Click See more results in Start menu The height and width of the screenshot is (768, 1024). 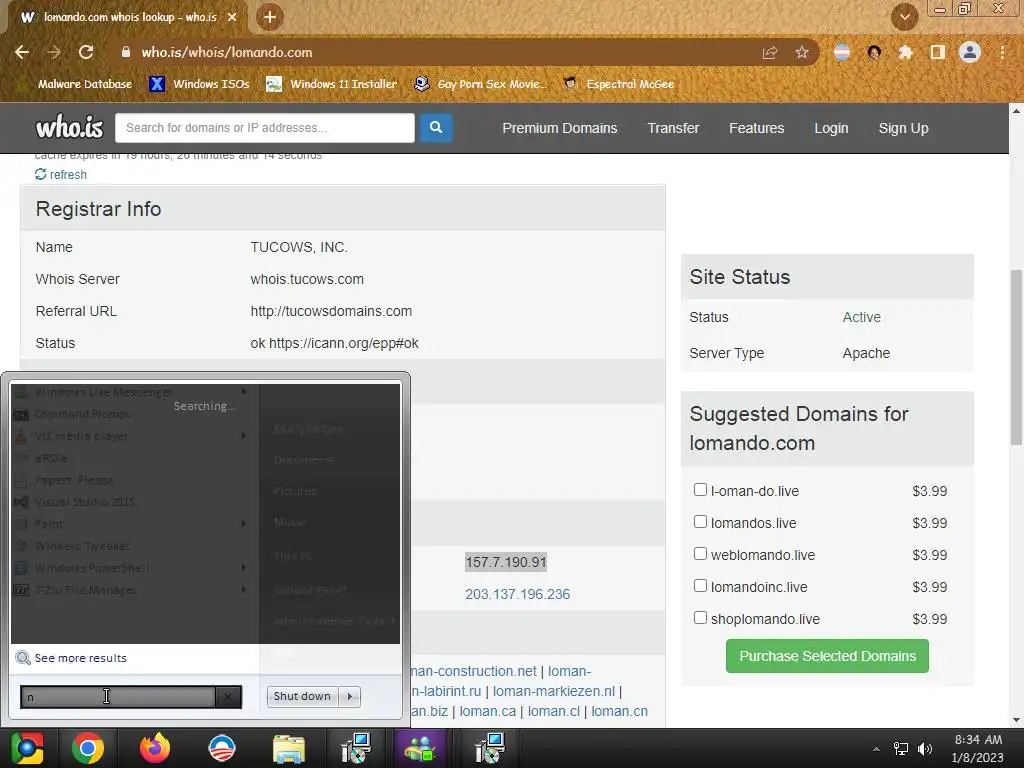click(80, 658)
